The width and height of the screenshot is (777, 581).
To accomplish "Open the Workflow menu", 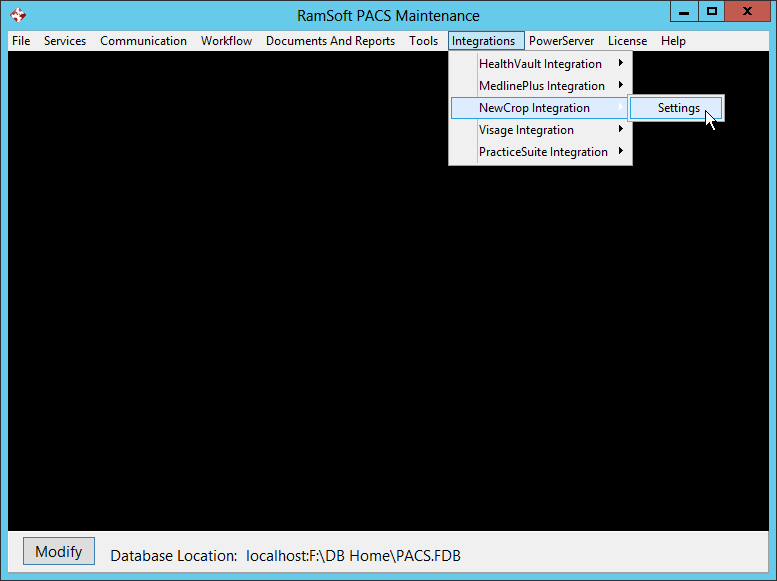I will pyautogui.click(x=226, y=41).
